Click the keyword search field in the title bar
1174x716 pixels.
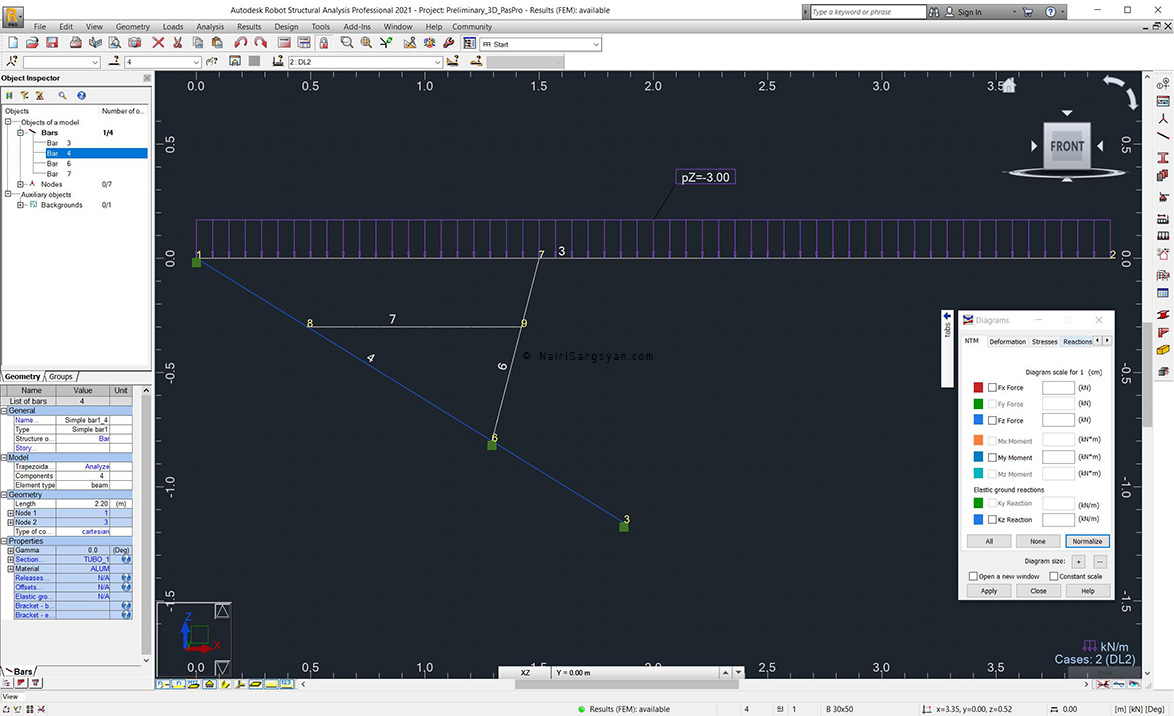pos(869,12)
